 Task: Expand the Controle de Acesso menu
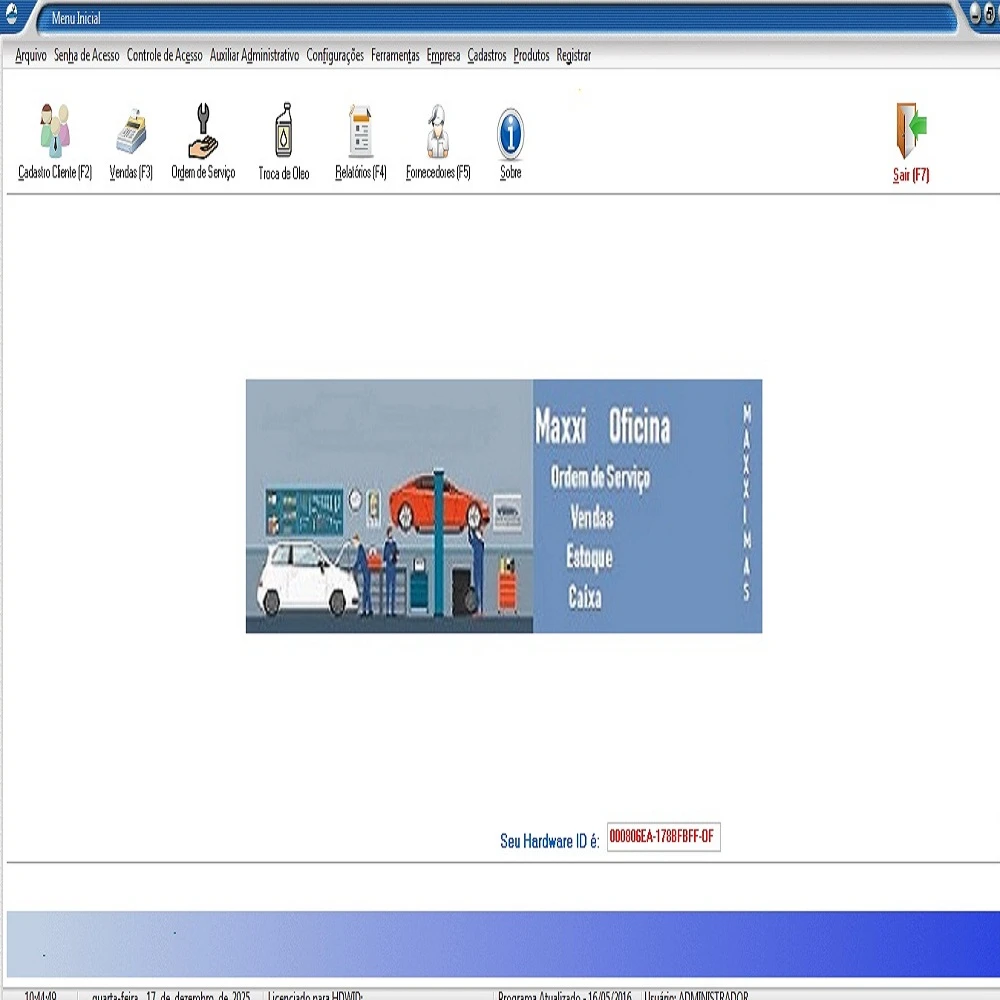(165, 56)
